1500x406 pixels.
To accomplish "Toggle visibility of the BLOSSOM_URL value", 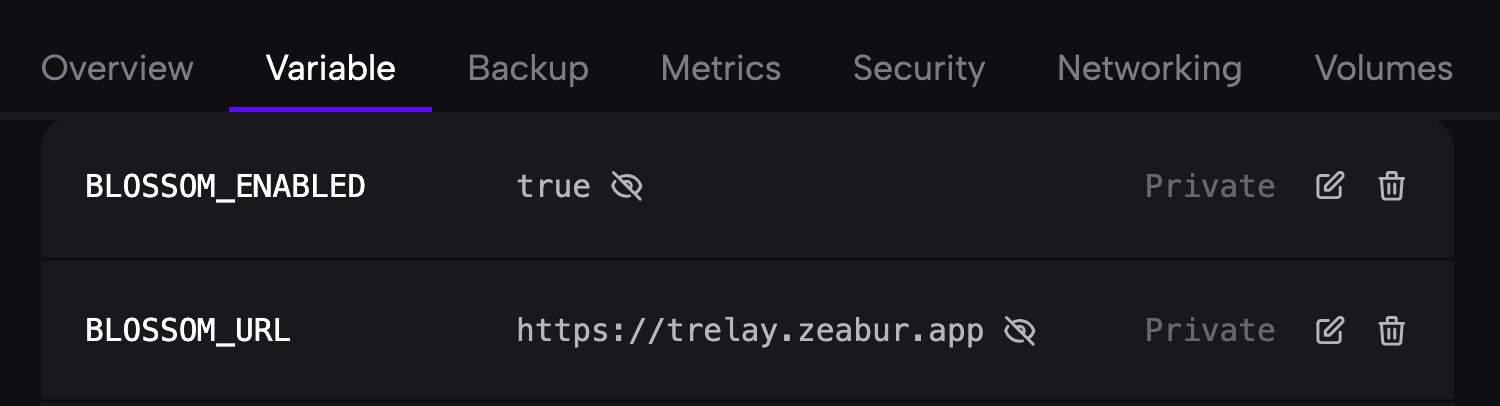I will (1019, 330).
